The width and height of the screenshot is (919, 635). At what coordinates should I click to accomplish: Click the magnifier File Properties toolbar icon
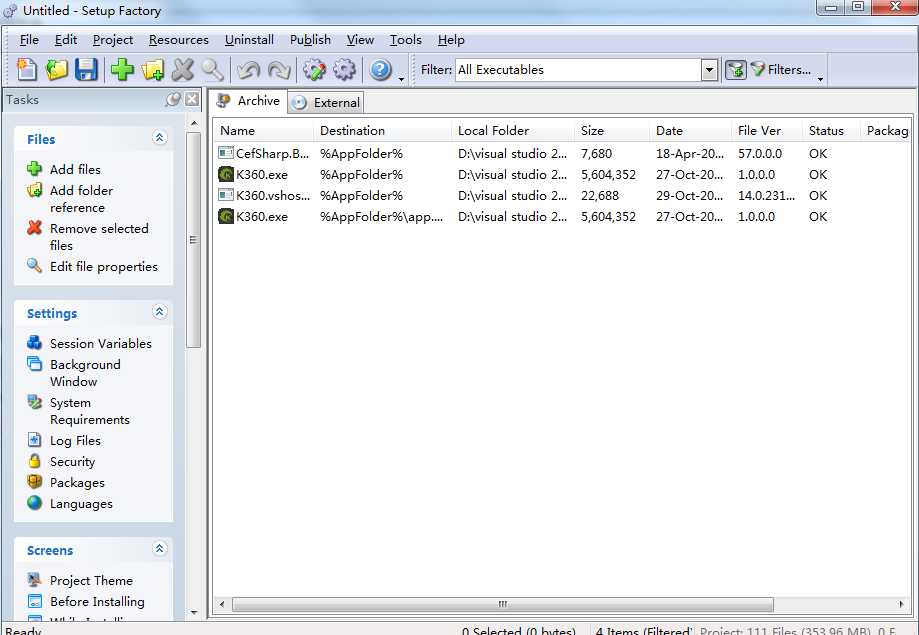pyautogui.click(x=212, y=70)
